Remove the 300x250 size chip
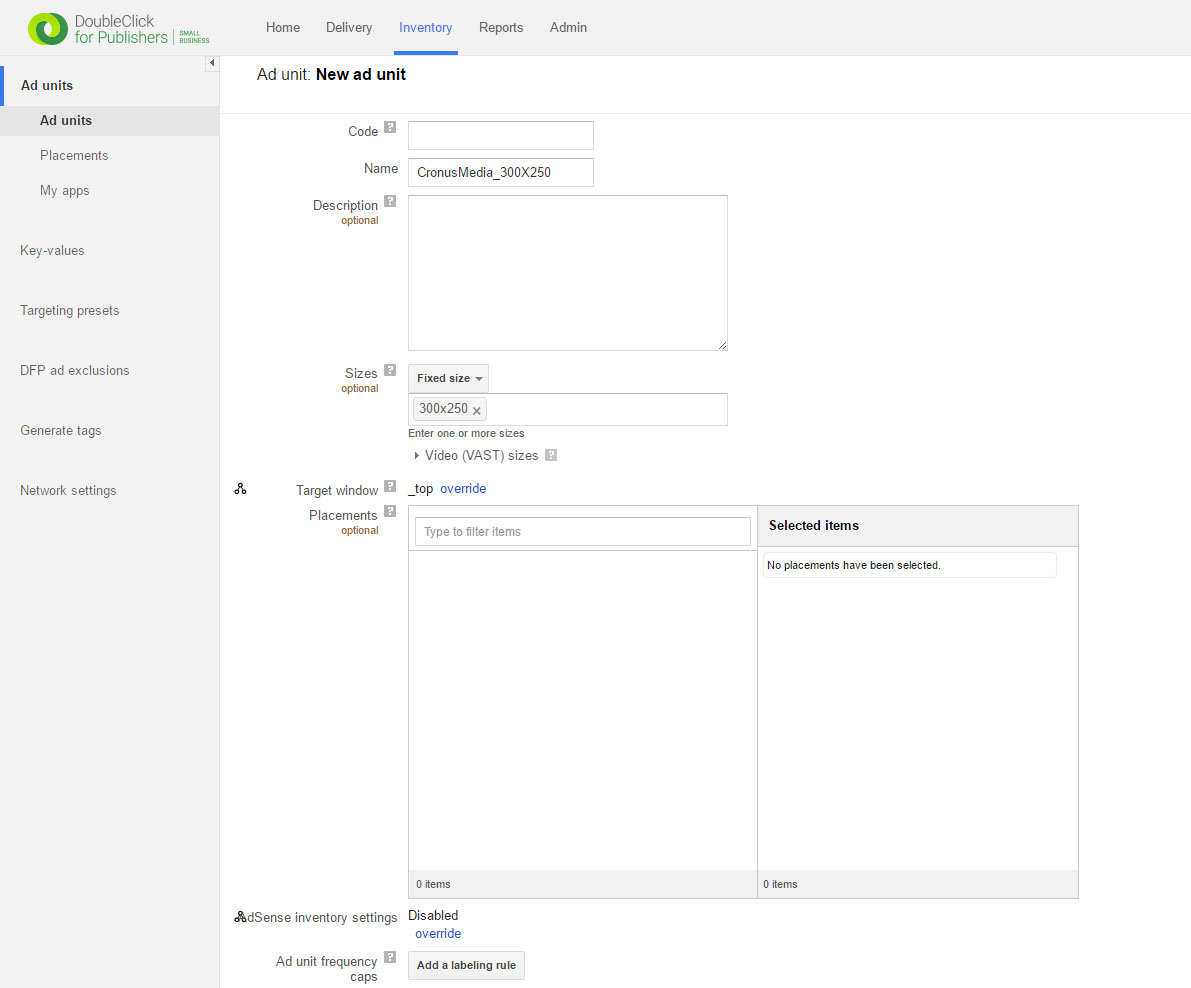The width and height of the screenshot is (1191, 988). coord(477,411)
